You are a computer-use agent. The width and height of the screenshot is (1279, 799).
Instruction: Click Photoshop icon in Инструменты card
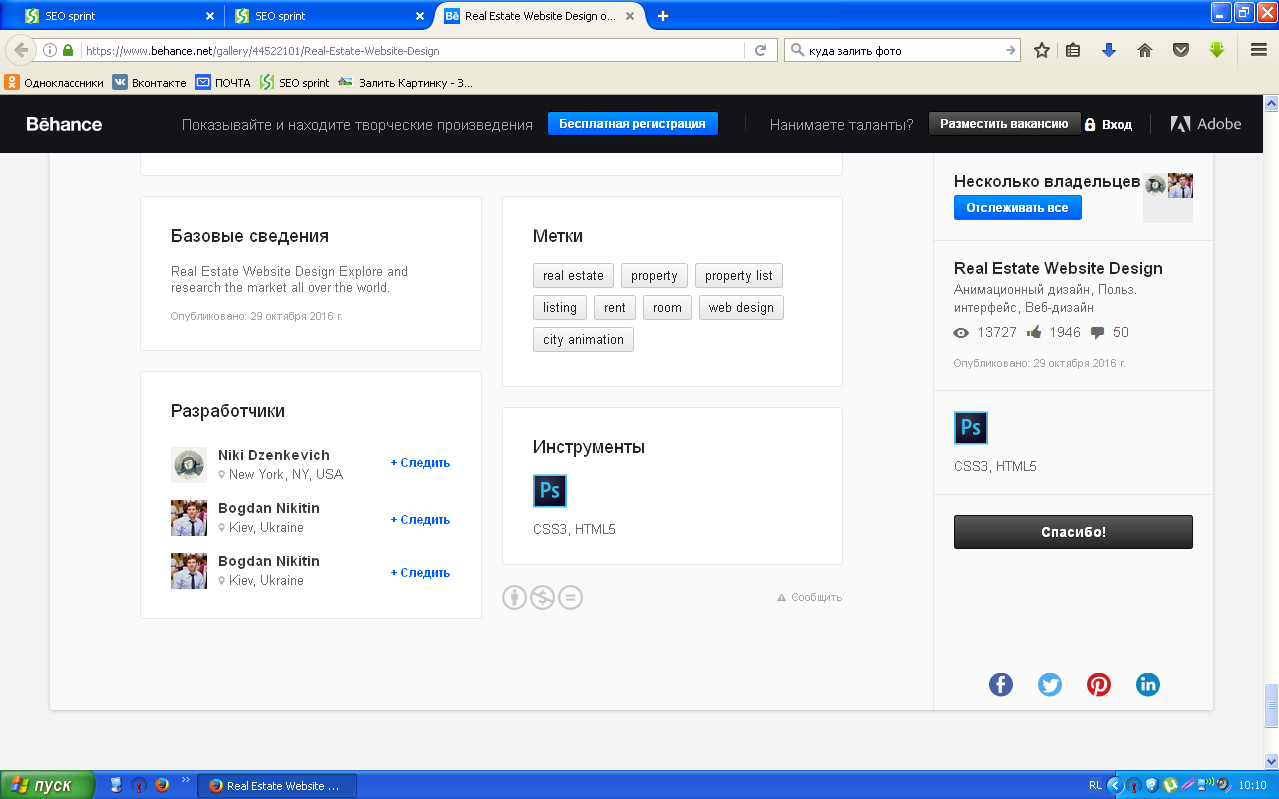550,491
